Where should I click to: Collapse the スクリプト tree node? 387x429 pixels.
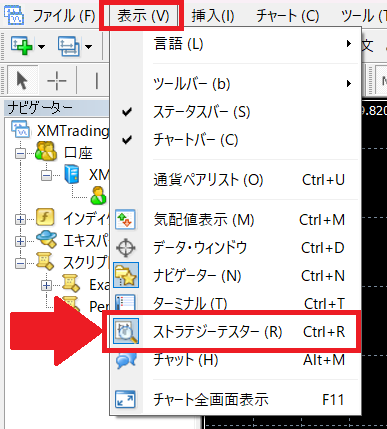point(20,263)
